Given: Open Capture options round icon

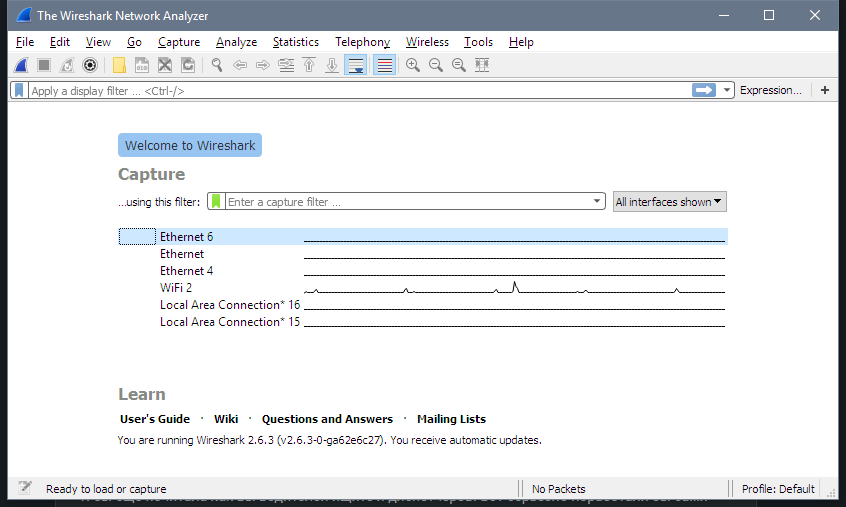Looking at the screenshot, I should click(x=90, y=65).
